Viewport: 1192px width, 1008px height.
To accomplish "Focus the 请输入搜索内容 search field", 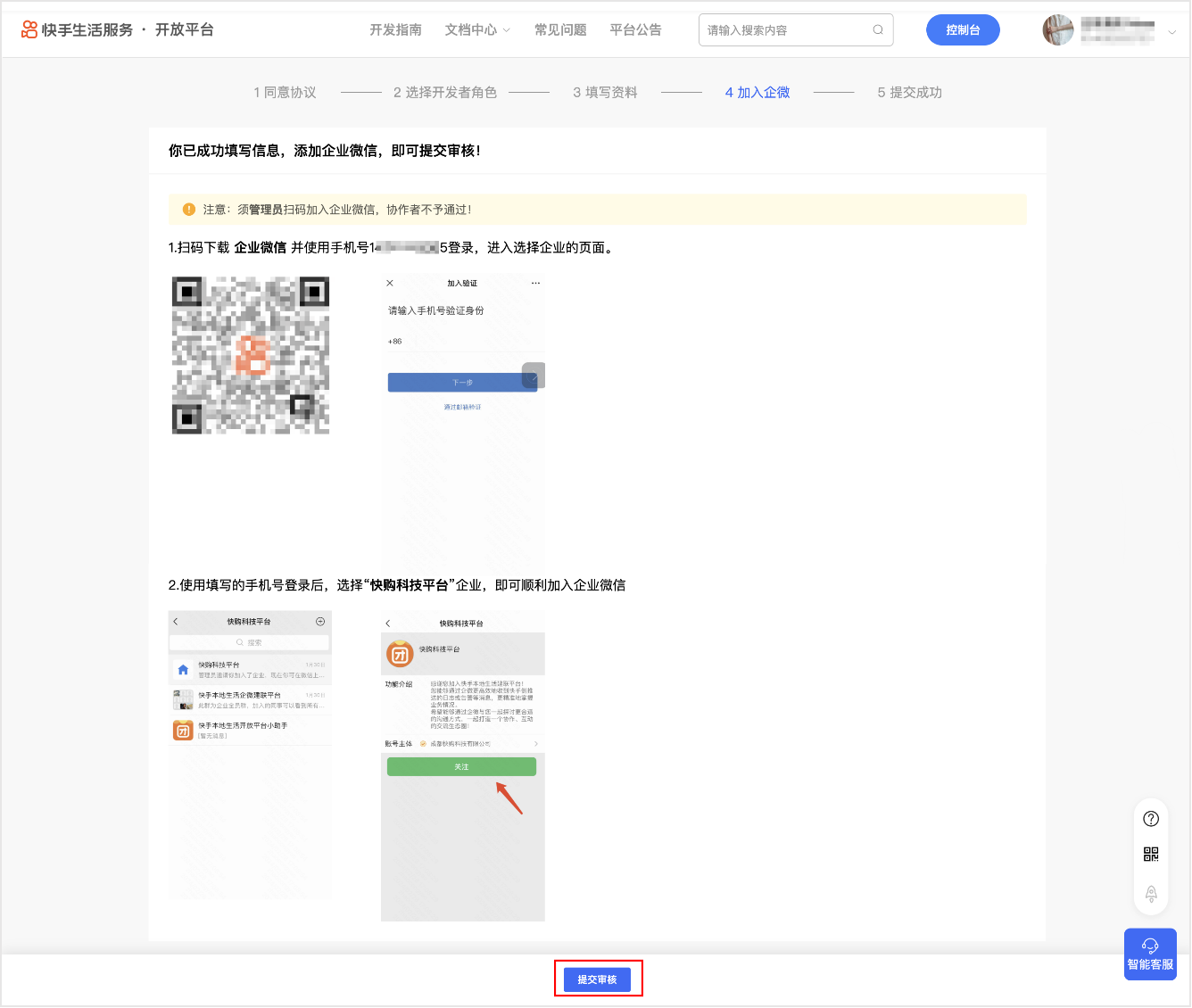I will [785, 29].
